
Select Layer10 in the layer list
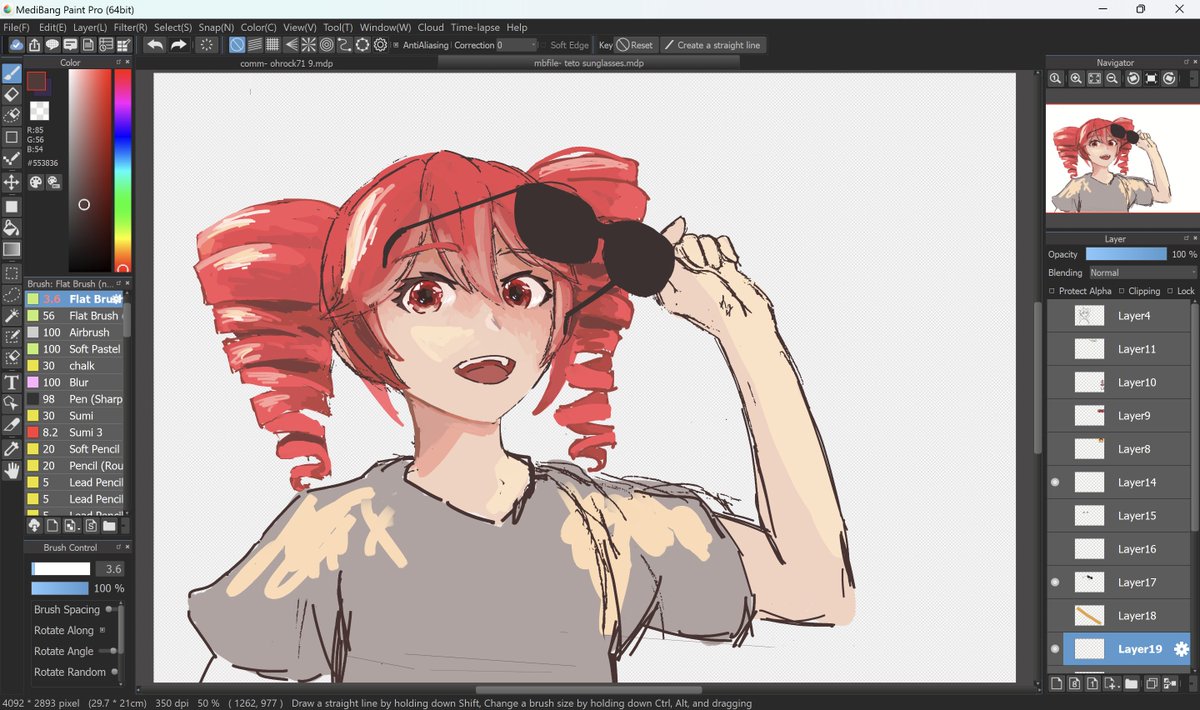pos(1120,382)
